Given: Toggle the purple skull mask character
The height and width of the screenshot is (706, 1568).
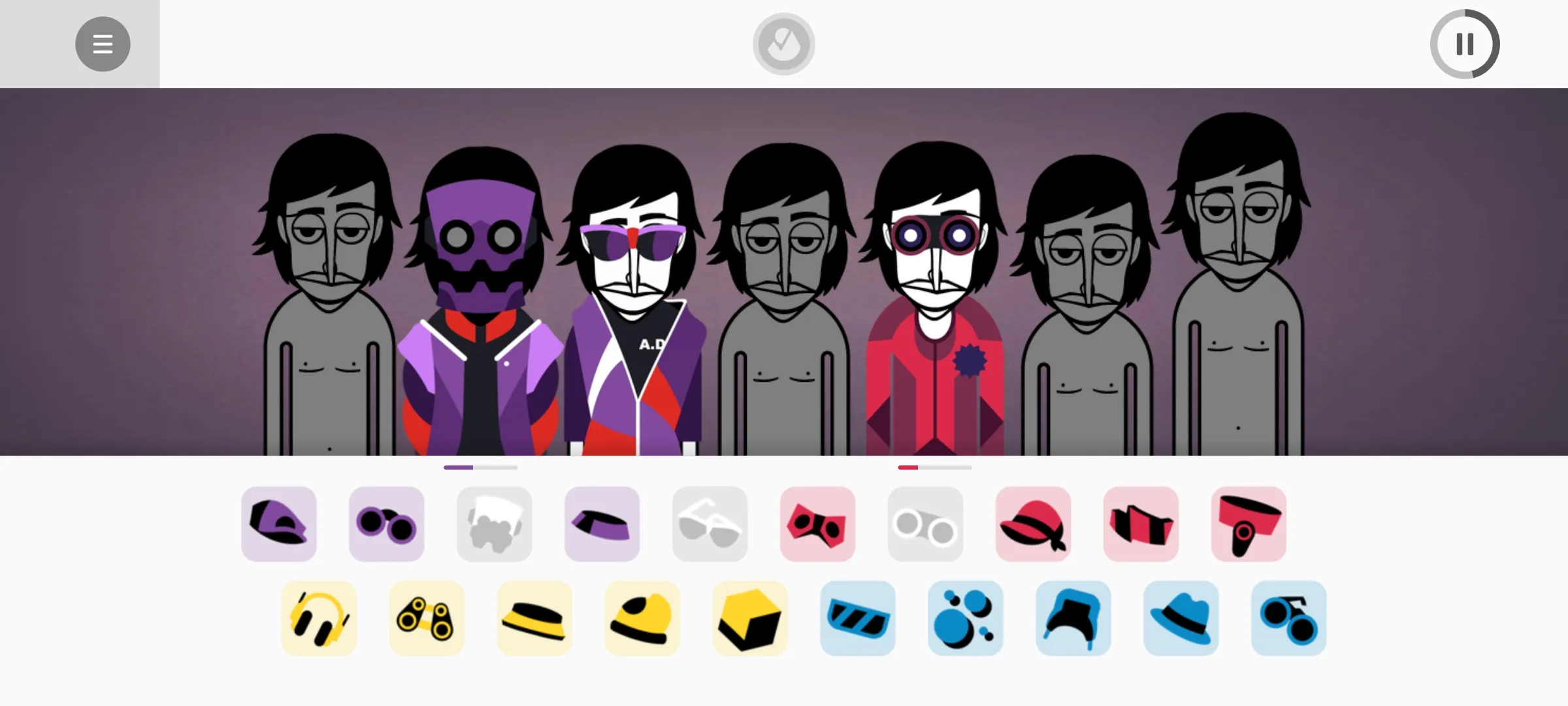Looking at the screenshot, I should 480,301.
